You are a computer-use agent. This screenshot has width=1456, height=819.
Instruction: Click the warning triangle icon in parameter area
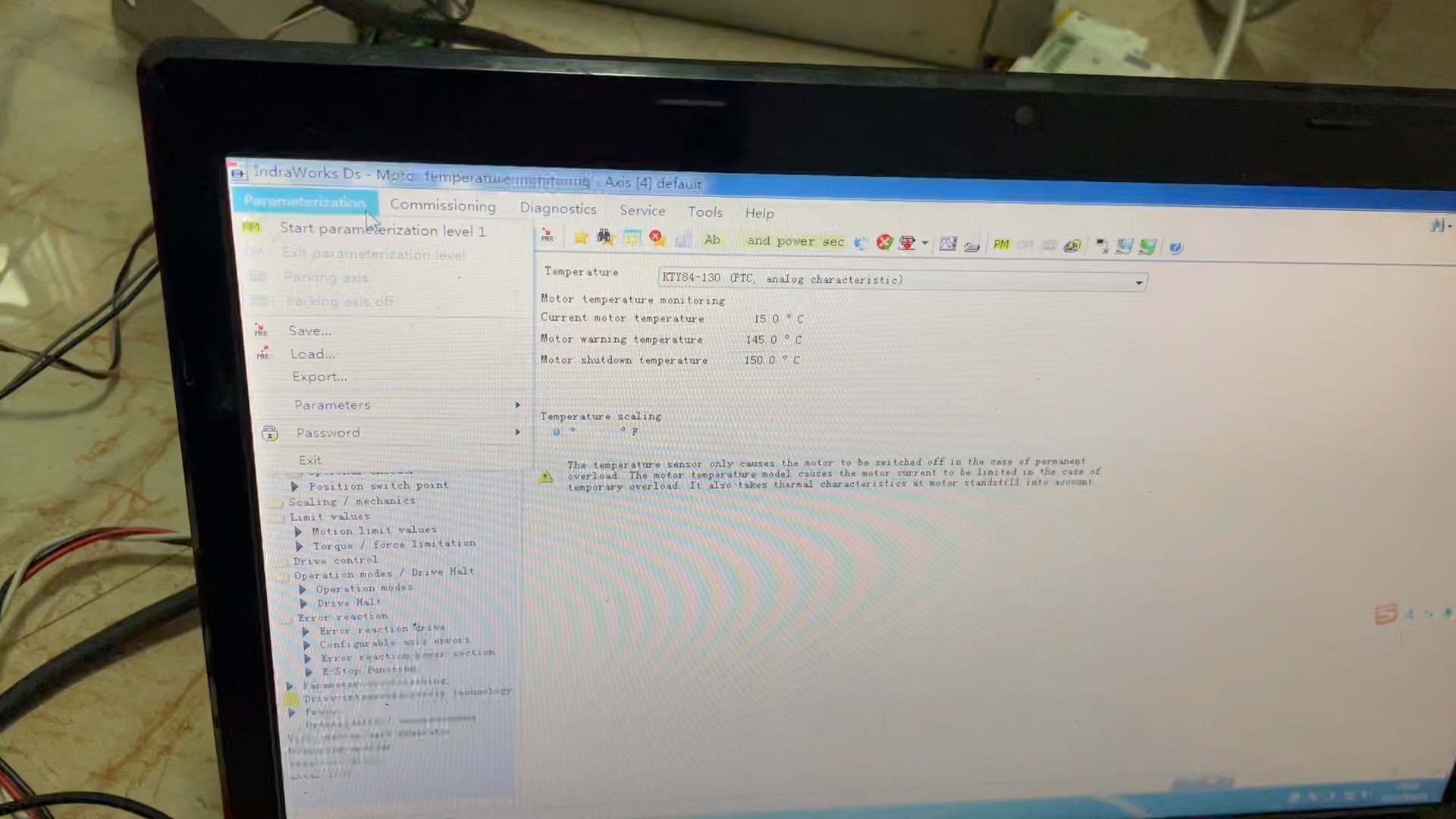tap(548, 473)
